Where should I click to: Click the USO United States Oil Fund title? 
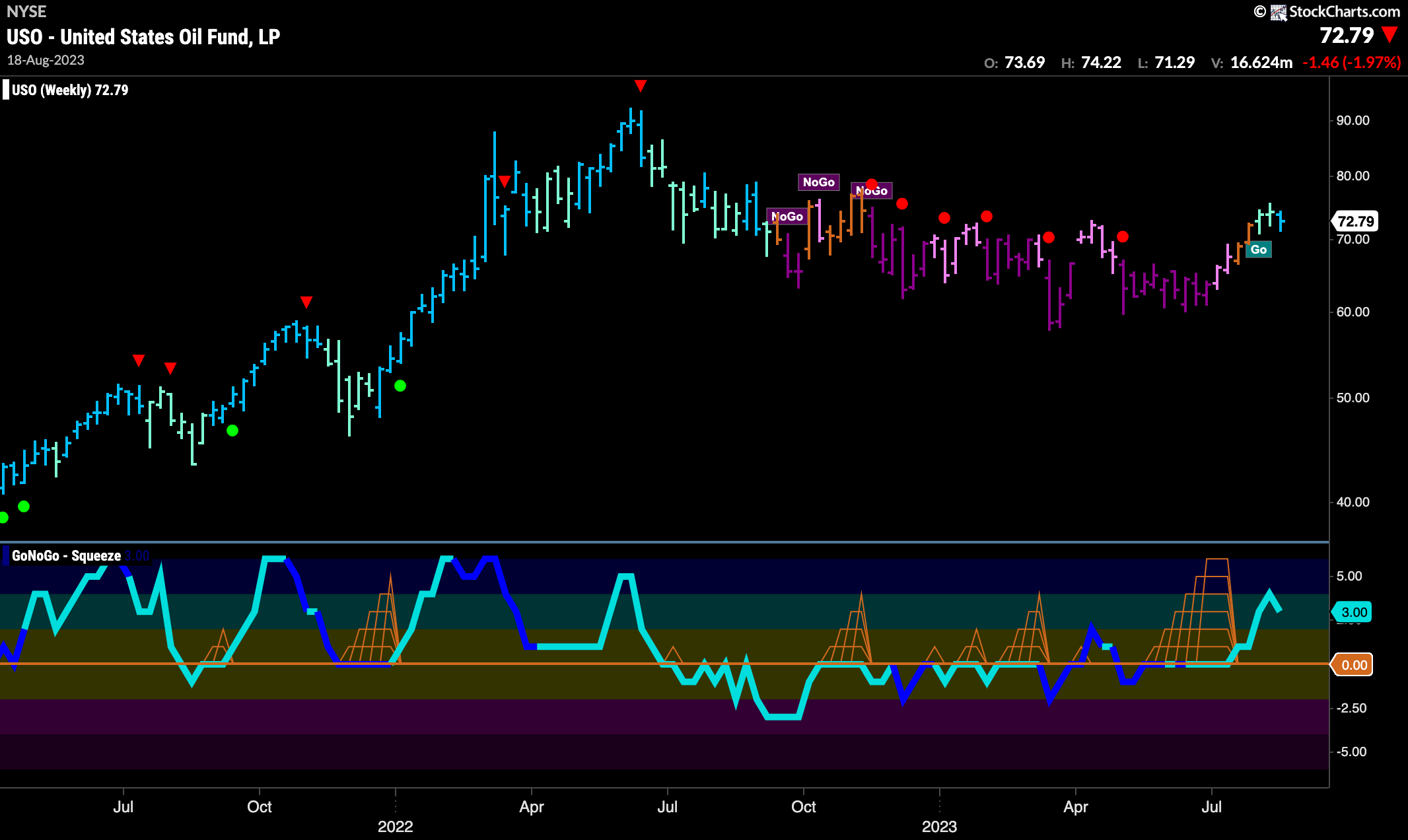tap(143, 37)
